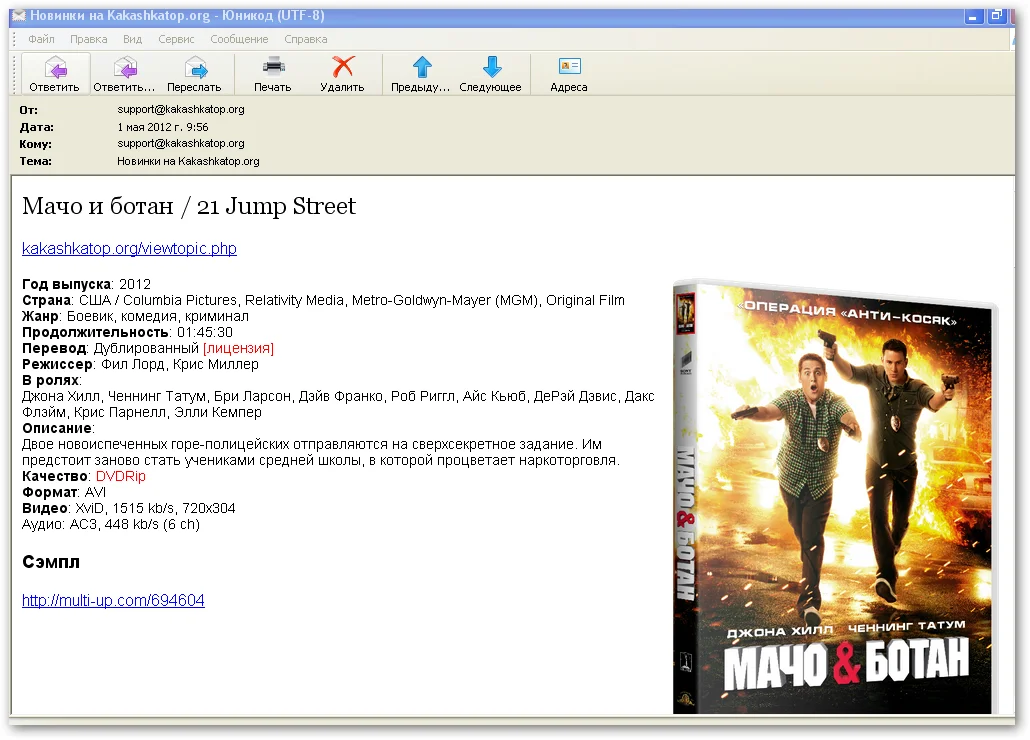Click the recipient address after Кому:
The image size is (1030, 740).
181,144
